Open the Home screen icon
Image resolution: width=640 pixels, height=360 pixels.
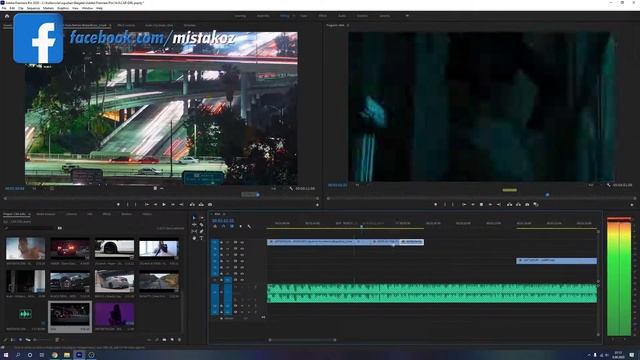[7, 16]
